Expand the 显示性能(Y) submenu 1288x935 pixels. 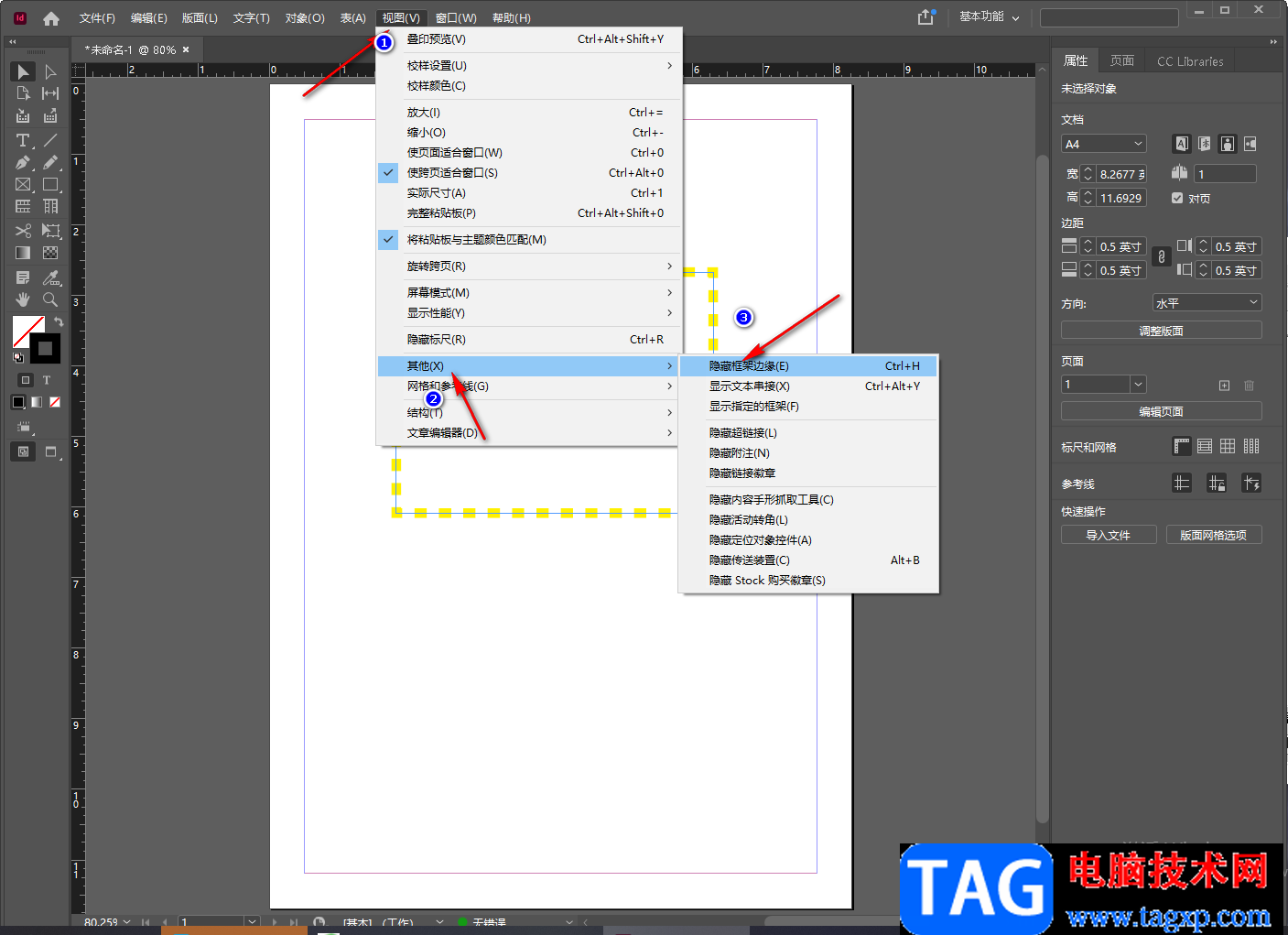pyautogui.click(x=529, y=312)
